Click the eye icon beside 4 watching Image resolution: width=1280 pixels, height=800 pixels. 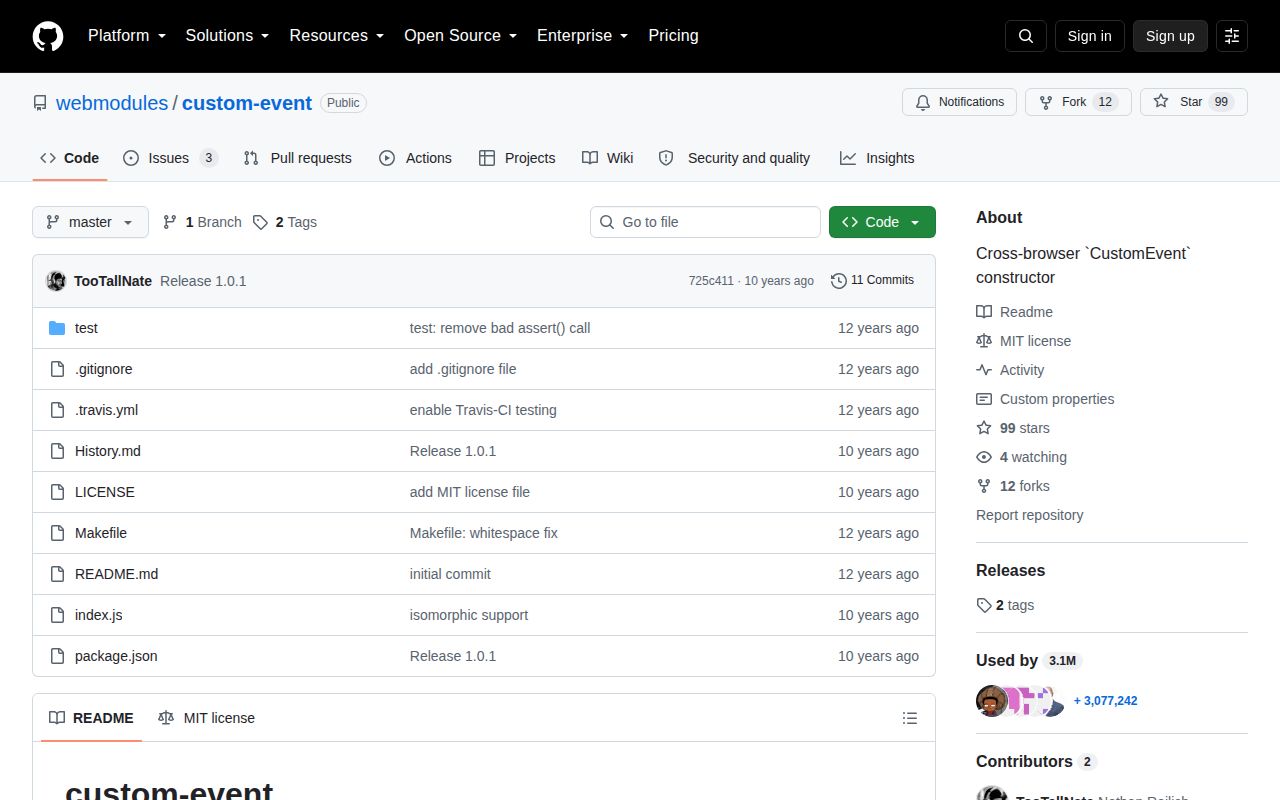pyautogui.click(x=984, y=457)
